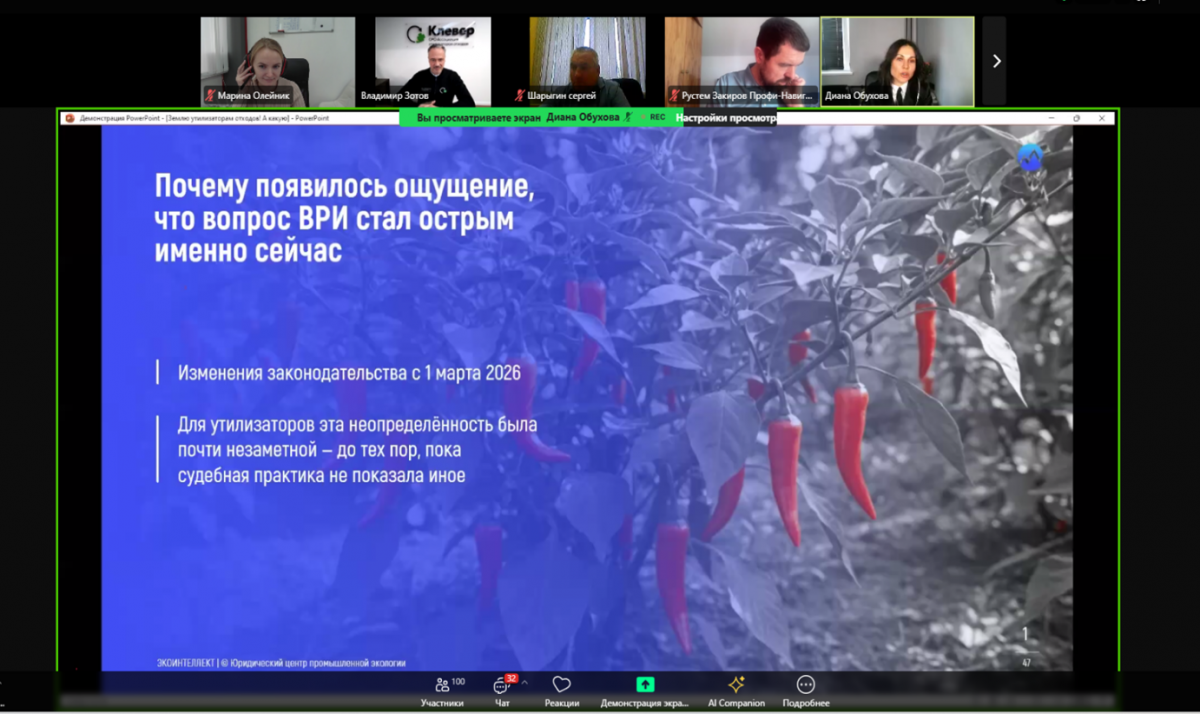
Task: Click the PowerPoint icon in shared window title
Action: 70,118
